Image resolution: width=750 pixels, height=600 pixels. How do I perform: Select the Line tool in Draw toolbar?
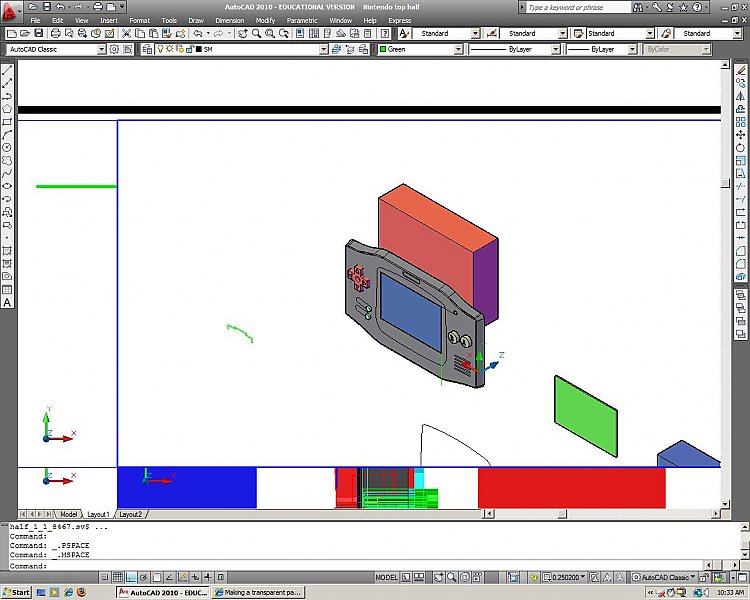click(7, 70)
